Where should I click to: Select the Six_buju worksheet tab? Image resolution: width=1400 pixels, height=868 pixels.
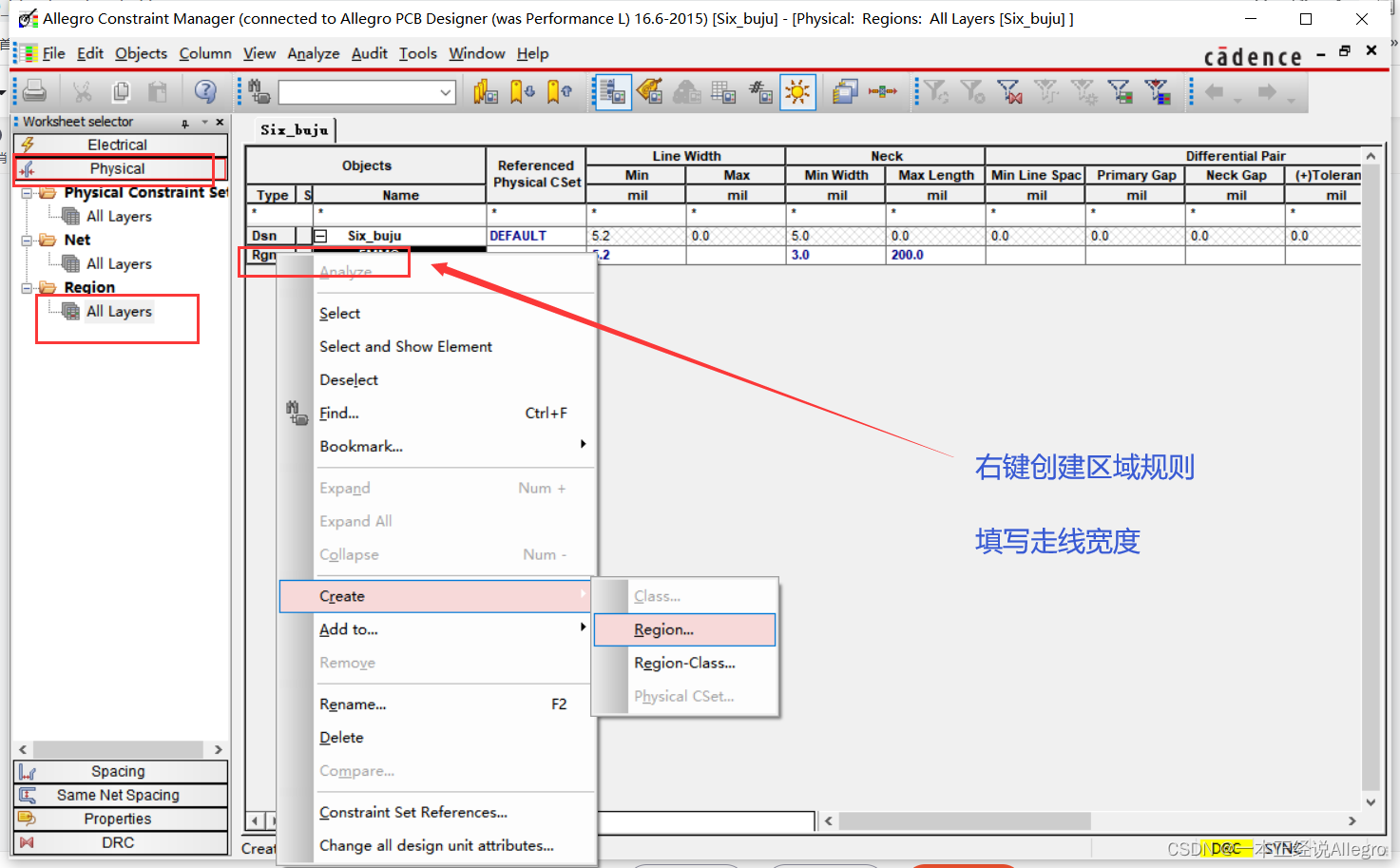(295, 130)
